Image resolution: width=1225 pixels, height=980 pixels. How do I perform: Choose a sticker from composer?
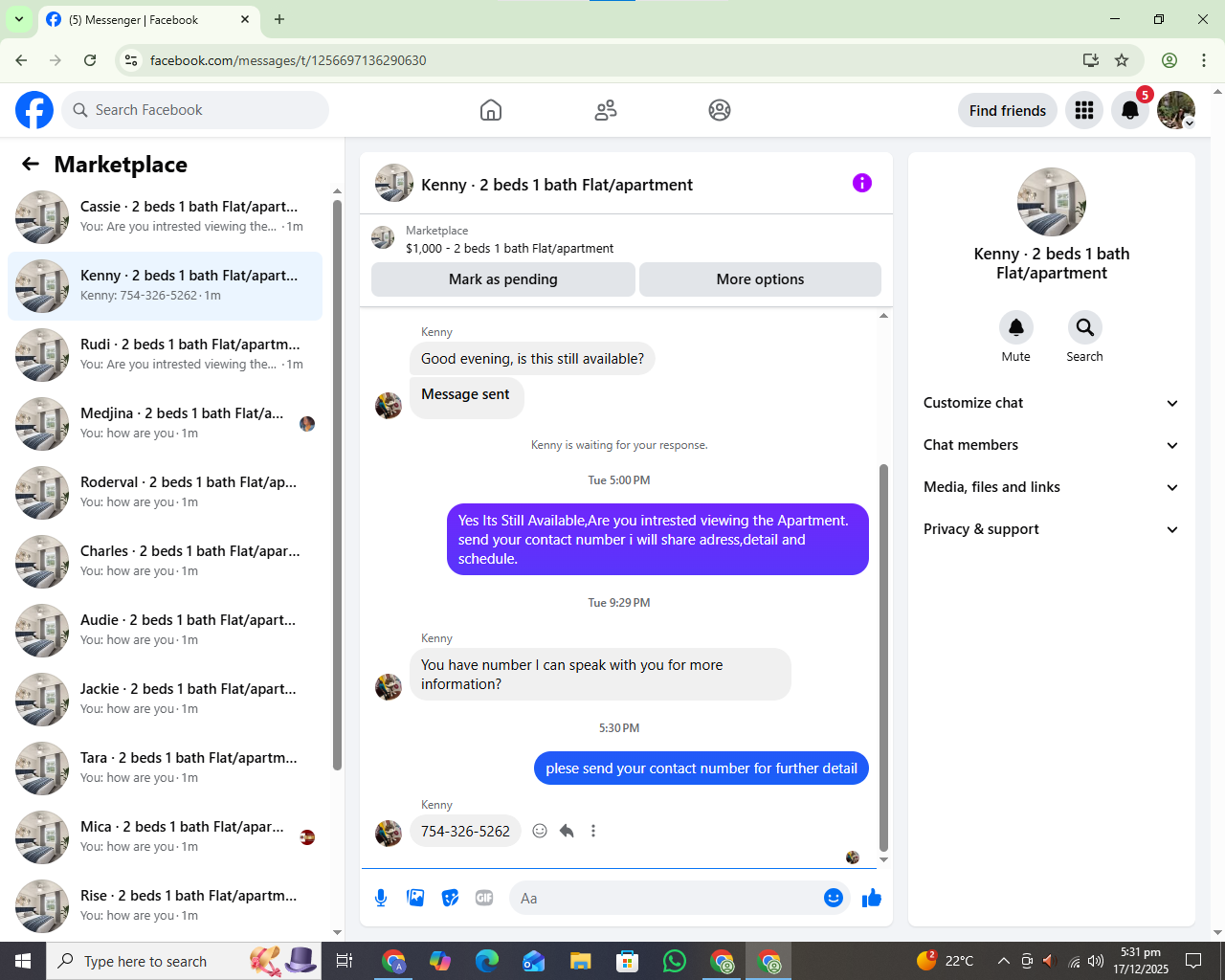(450, 898)
